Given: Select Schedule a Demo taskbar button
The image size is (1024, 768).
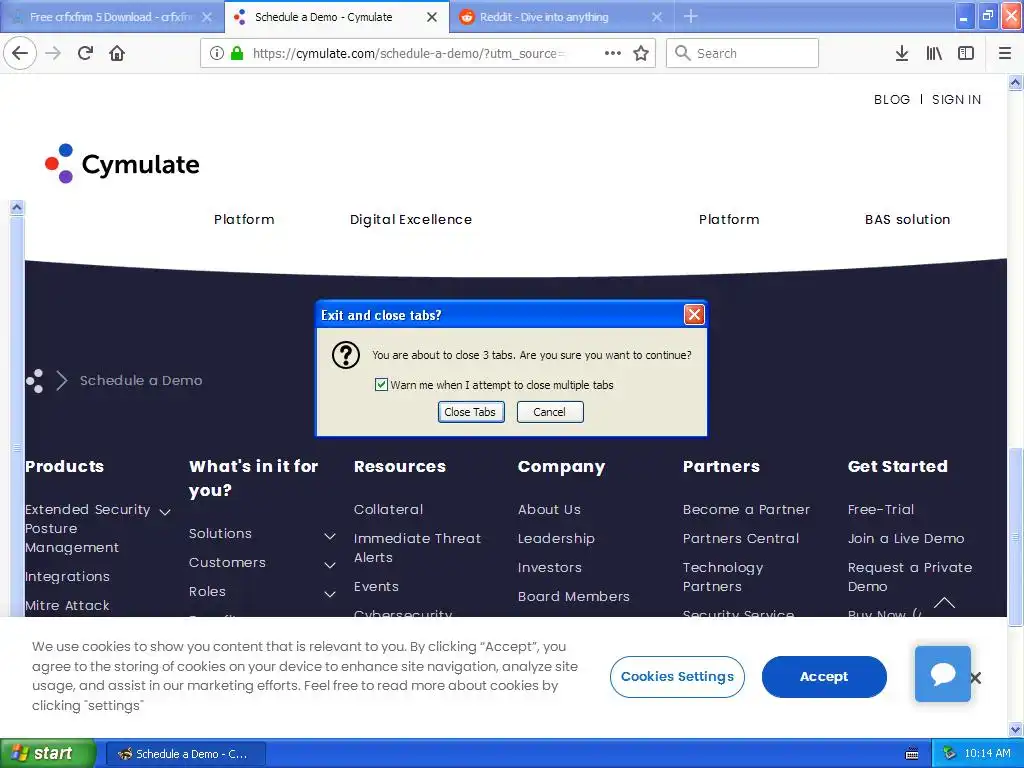Looking at the screenshot, I should coord(185,754).
